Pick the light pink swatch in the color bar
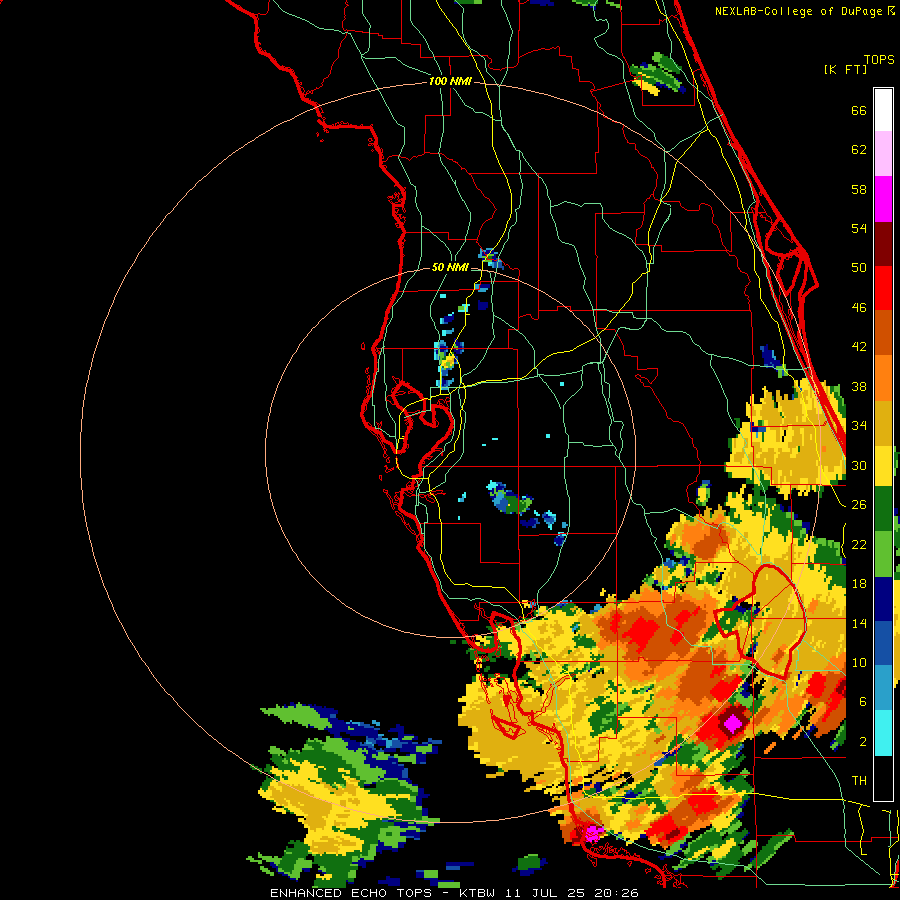Screen dimensions: 900x900 pyautogui.click(x=883, y=154)
